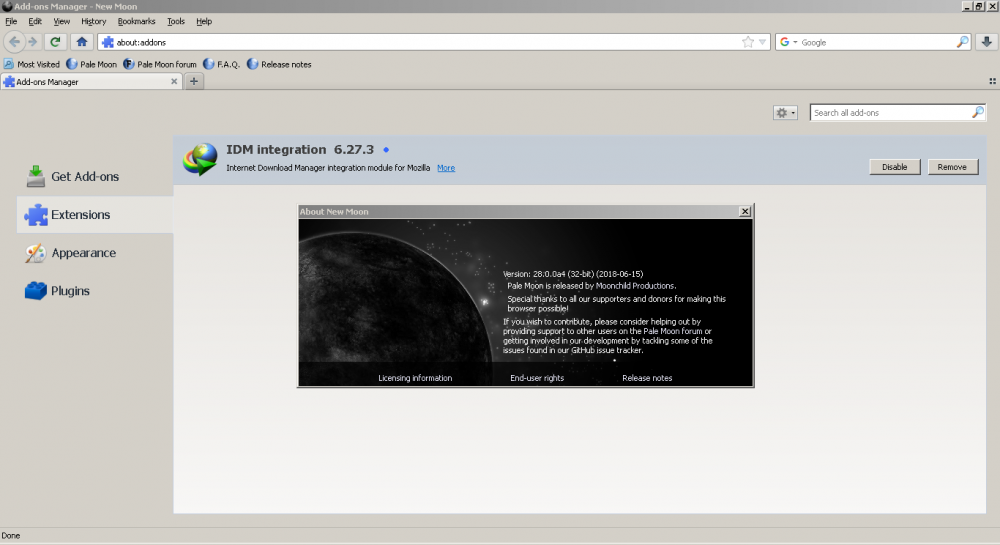
Task: Open a new tab with plus button
Action: click(x=194, y=82)
